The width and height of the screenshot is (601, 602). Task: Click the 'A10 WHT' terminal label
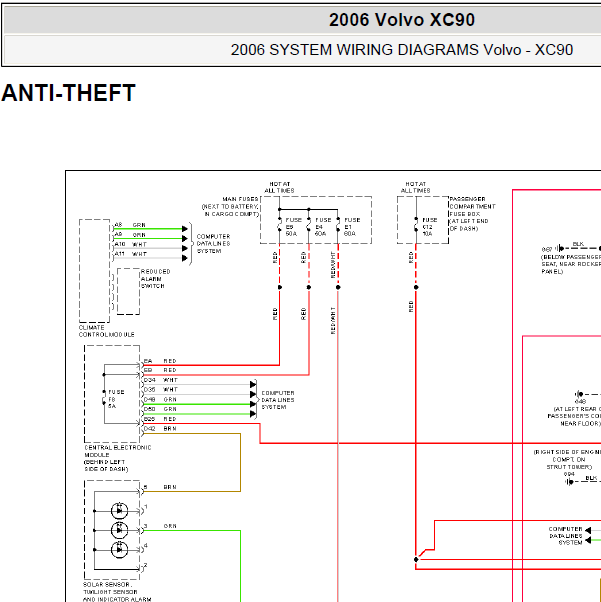131,244
